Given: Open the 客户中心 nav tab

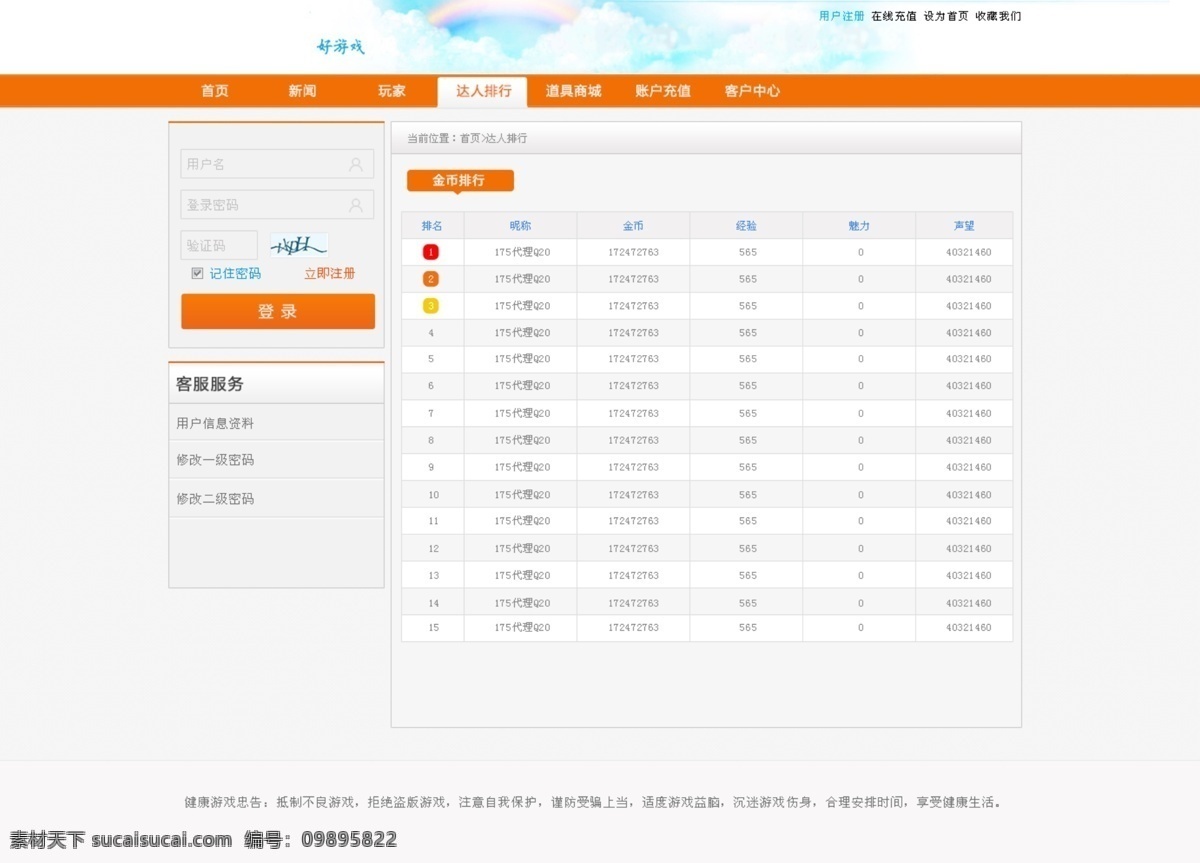Looking at the screenshot, I should [753, 91].
